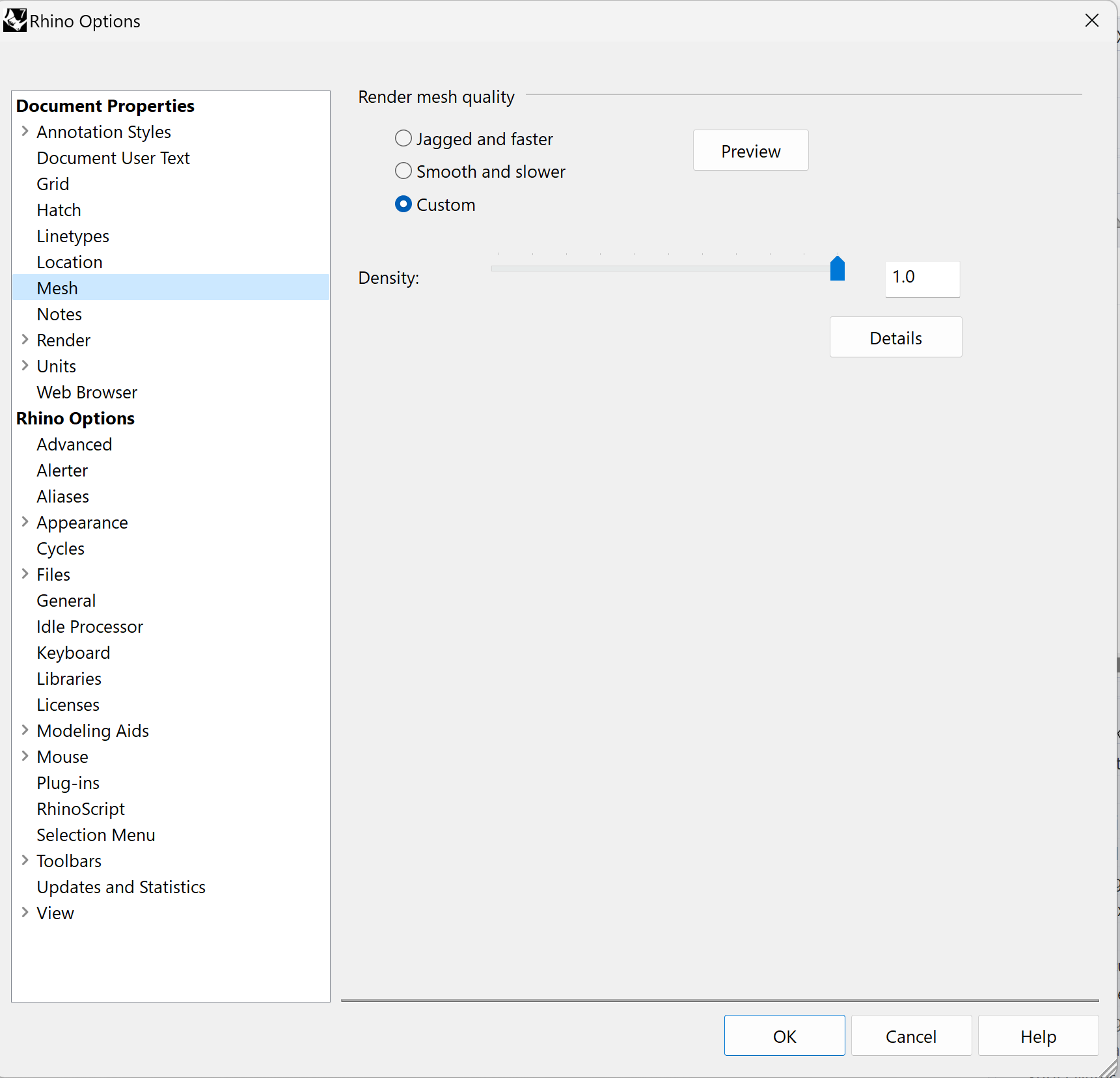This screenshot has height=1078, width=1120.
Task: Open the Licenses options page
Action: 68,705
